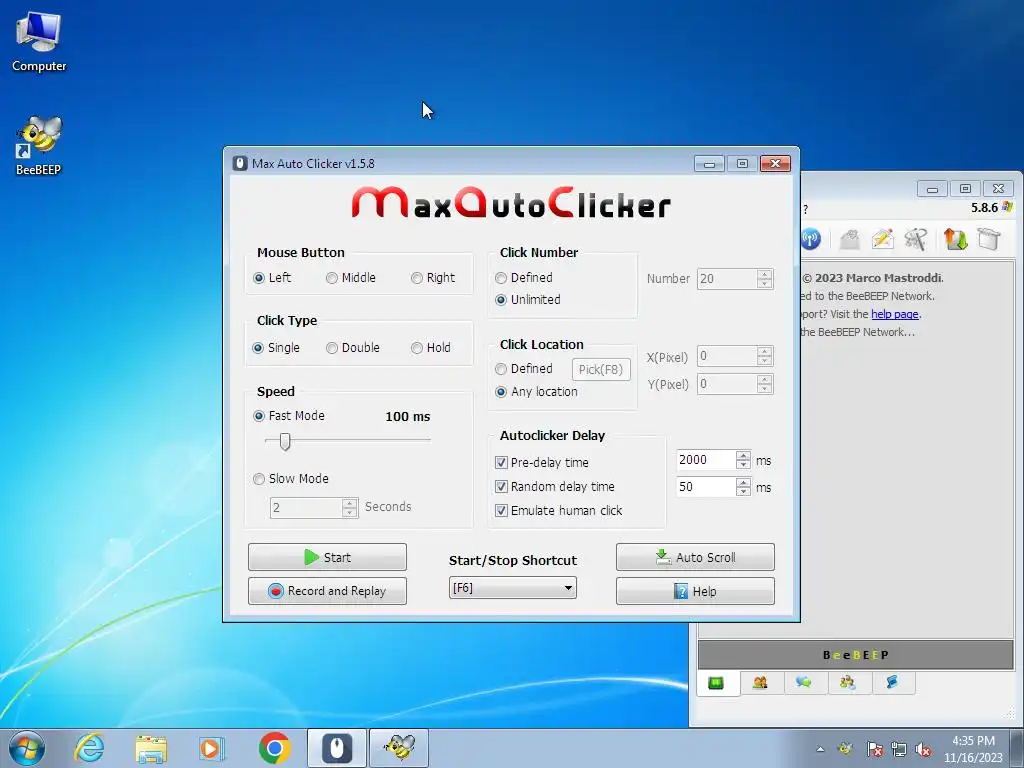Toggle the Emulate human click checkbox
The width and height of the screenshot is (1024, 768).
(502, 511)
